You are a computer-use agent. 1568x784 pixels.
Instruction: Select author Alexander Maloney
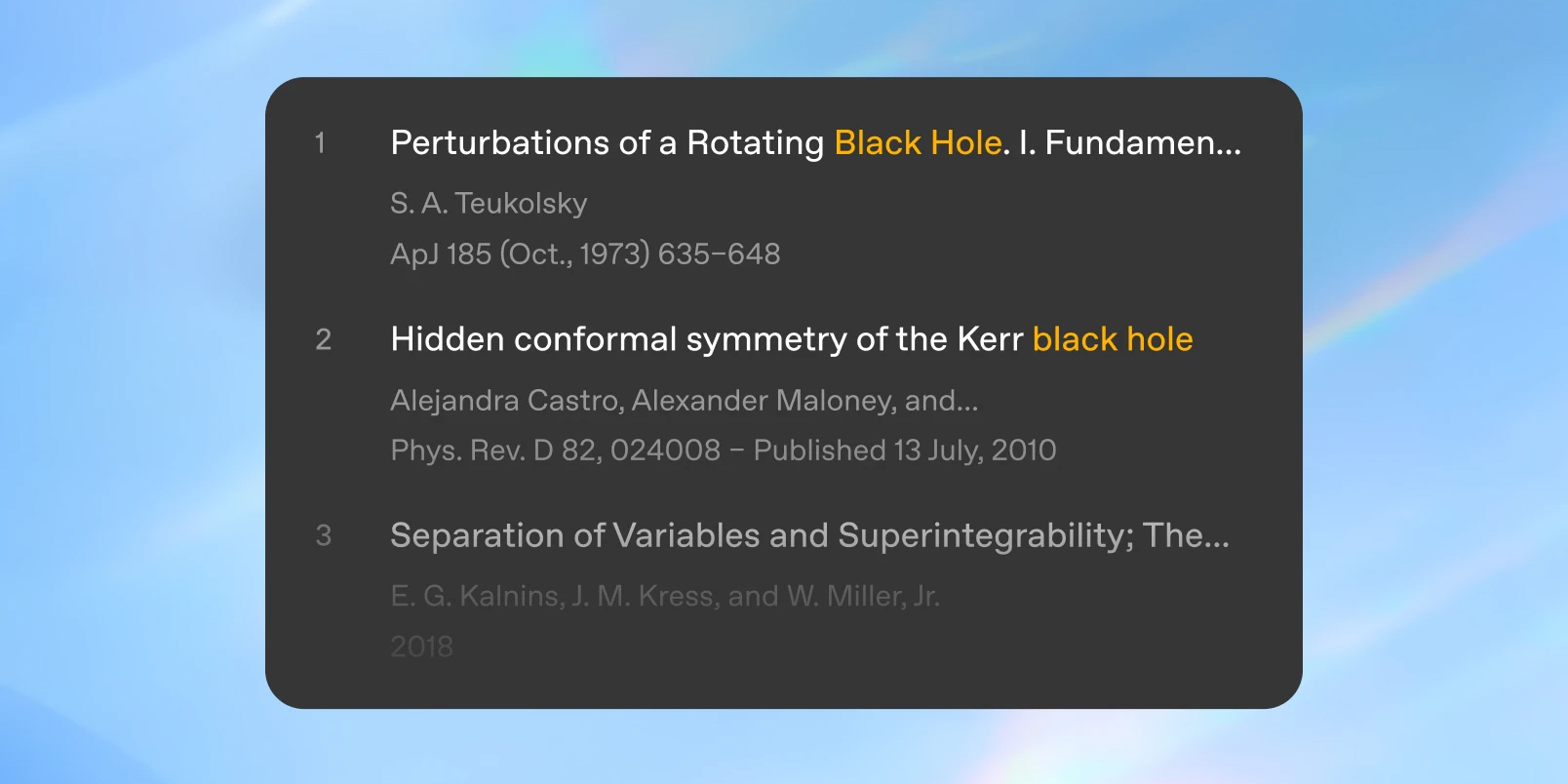coord(764,401)
